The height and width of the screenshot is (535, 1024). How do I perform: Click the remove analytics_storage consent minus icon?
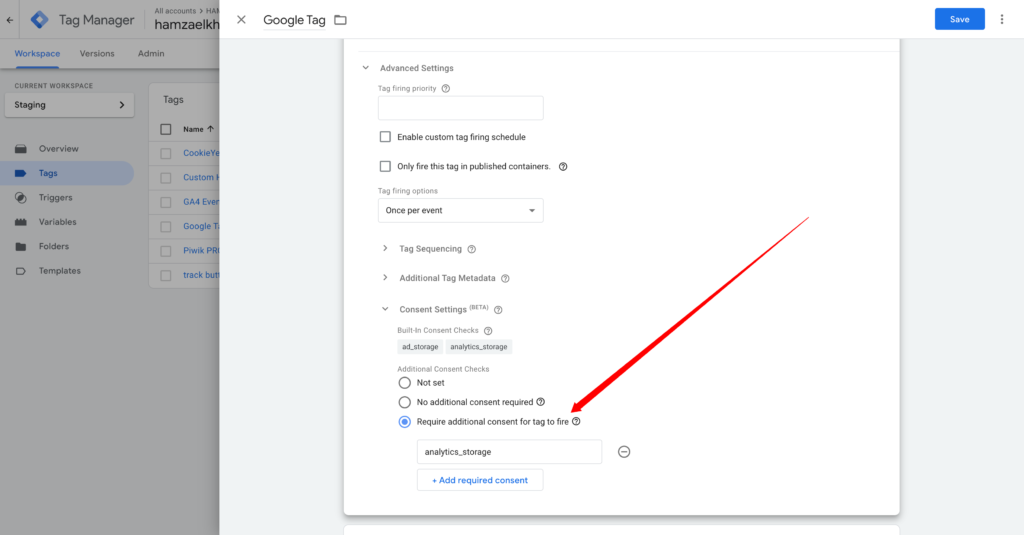point(624,452)
